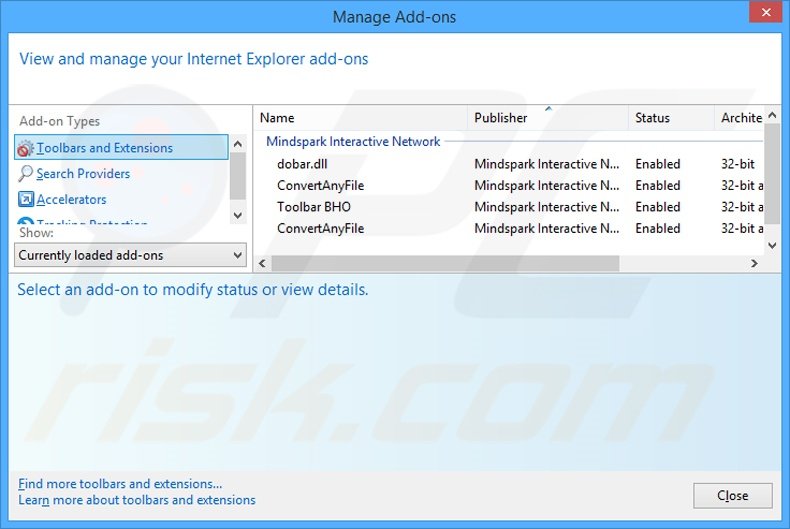Click the add-on list scroll-down arrow
790x529 pixels.
tap(772, 245)
